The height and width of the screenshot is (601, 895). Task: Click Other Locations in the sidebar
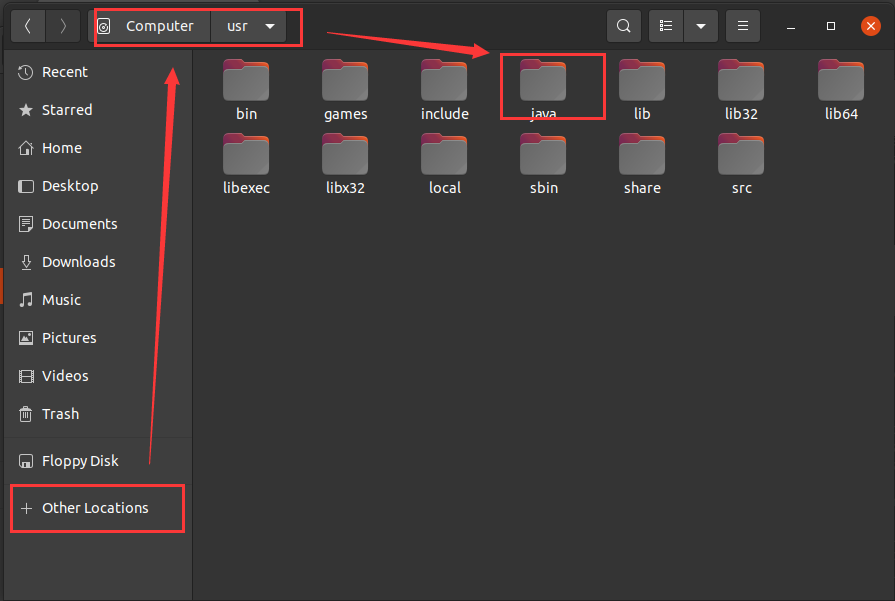click(98, 508)
